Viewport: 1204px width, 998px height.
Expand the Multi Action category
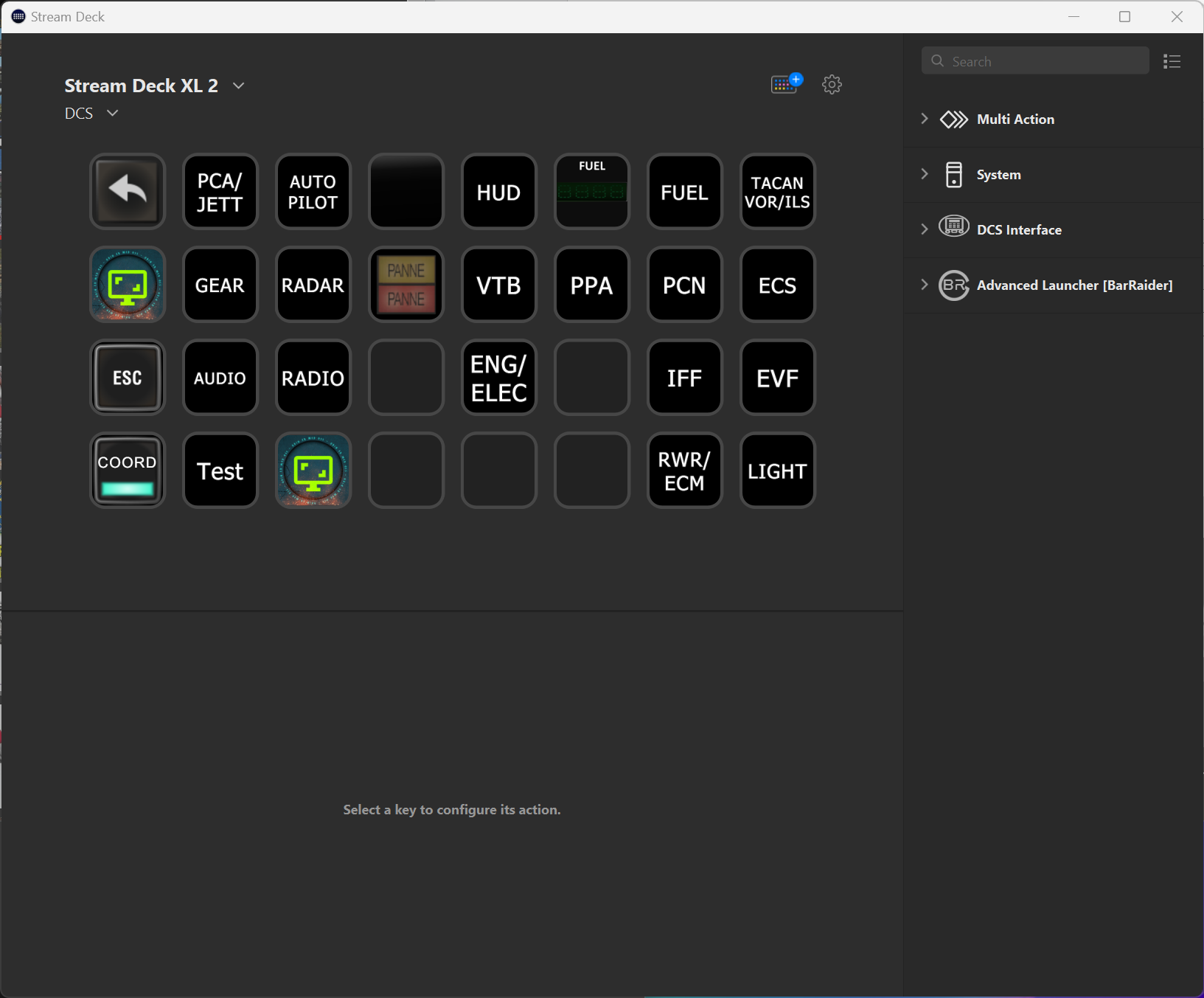925,119
